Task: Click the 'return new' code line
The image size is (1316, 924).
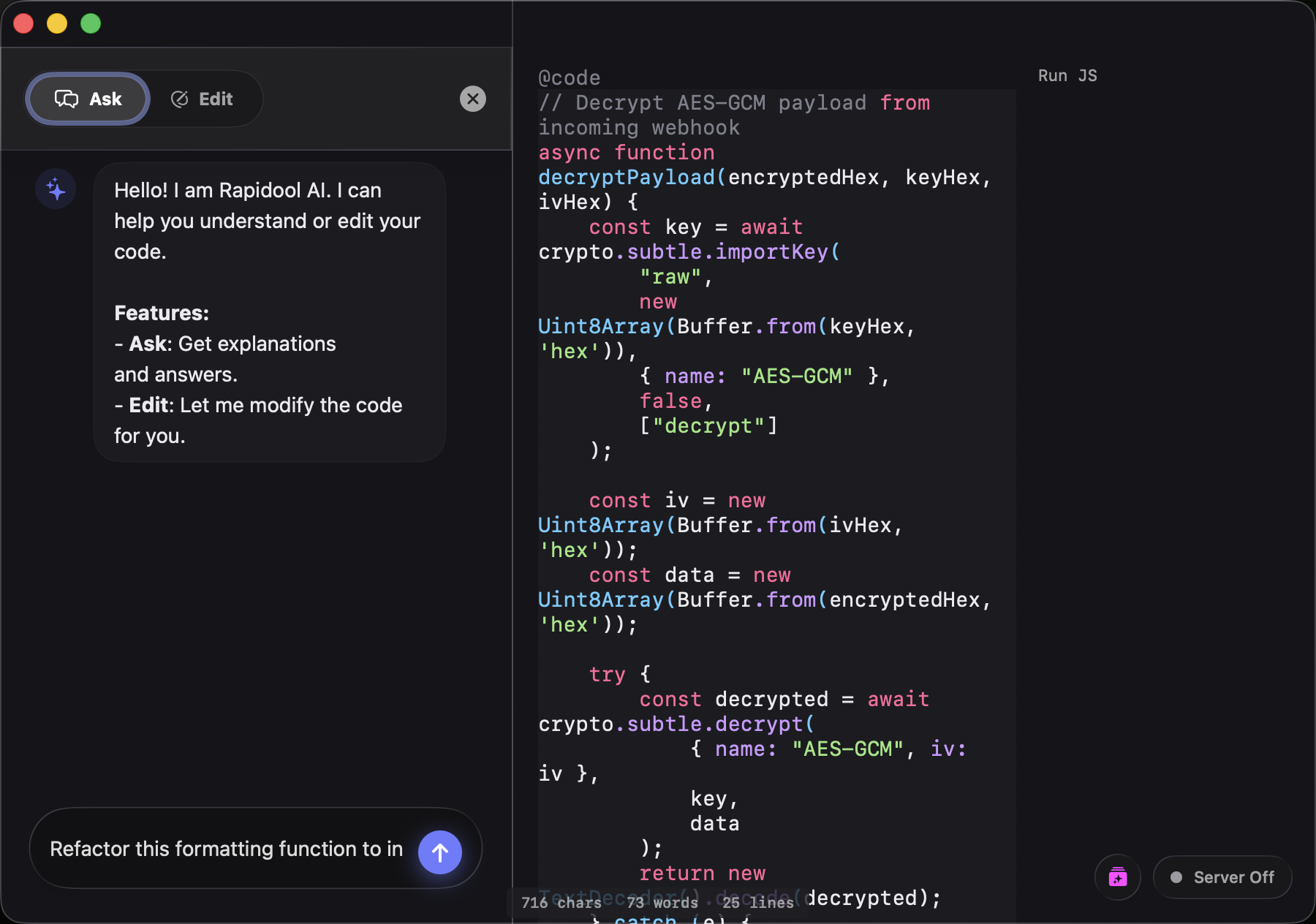Action: [703, 873]
